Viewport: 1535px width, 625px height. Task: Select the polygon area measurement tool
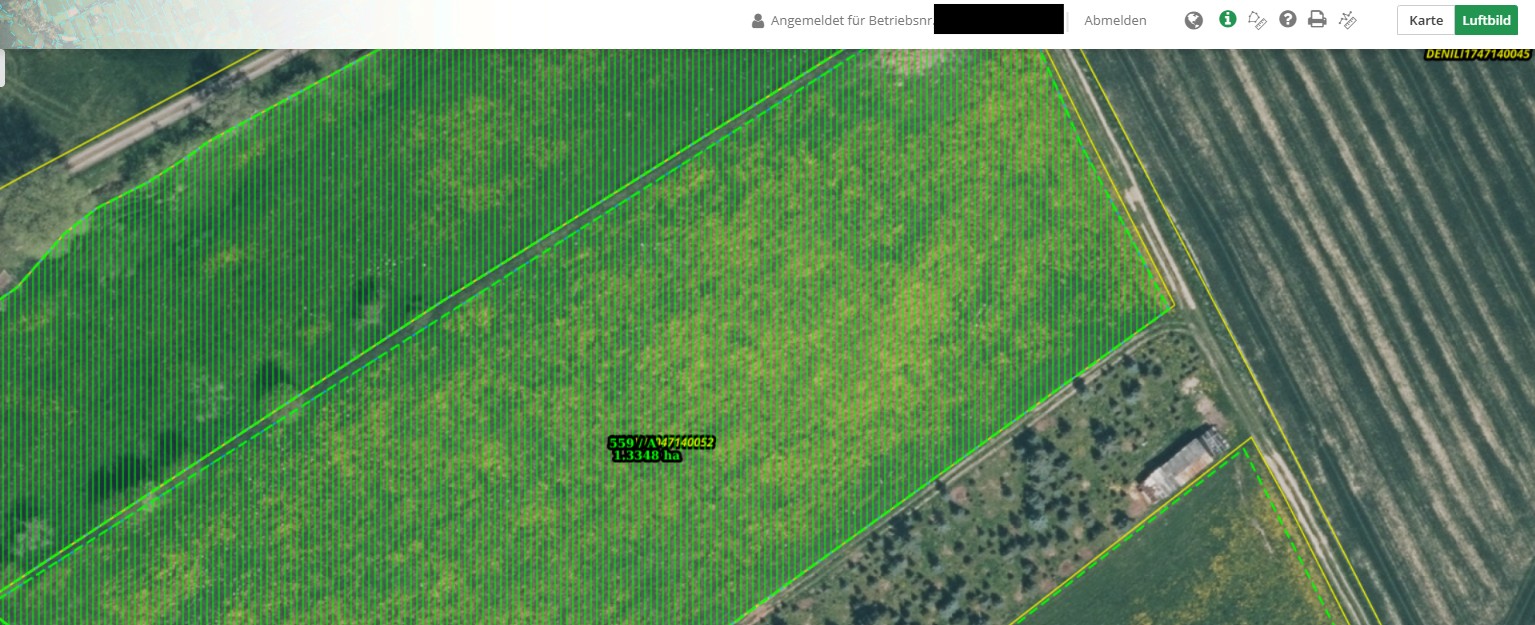pyautogui.click(x=1258, y=20)
